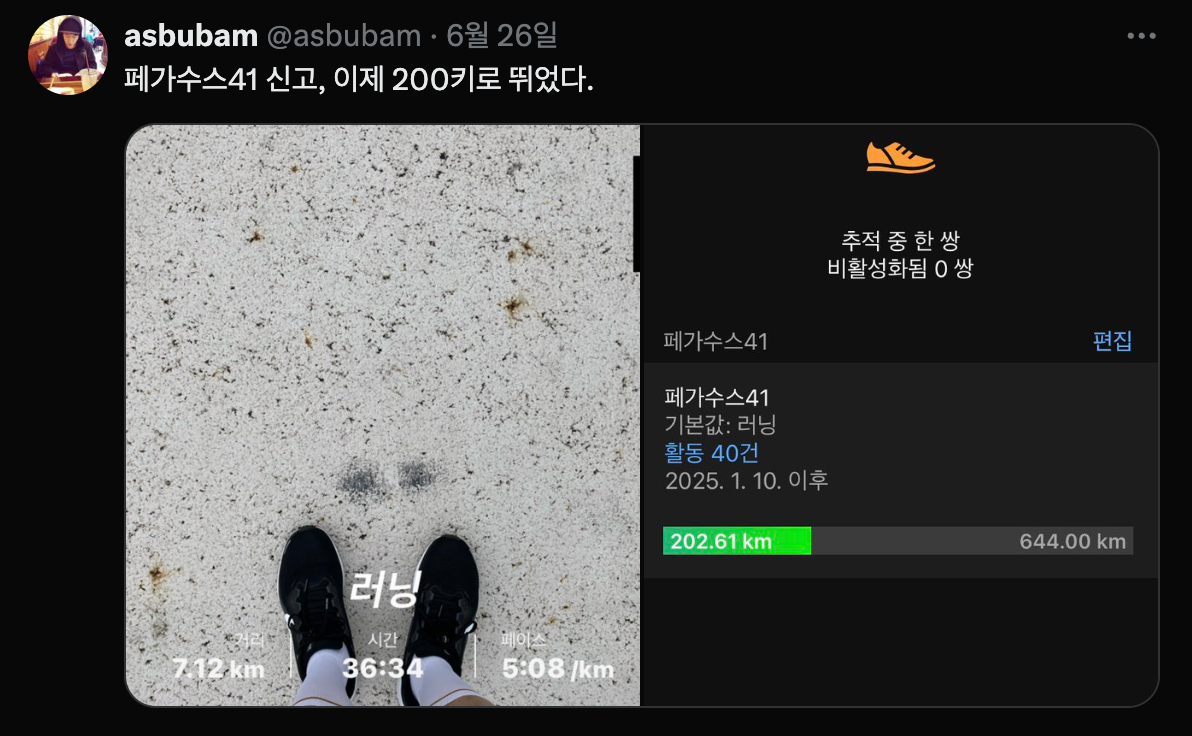Click the green 202.61 km progress bar
Screen dimensions: 1192x736
(x=737, y=541)
